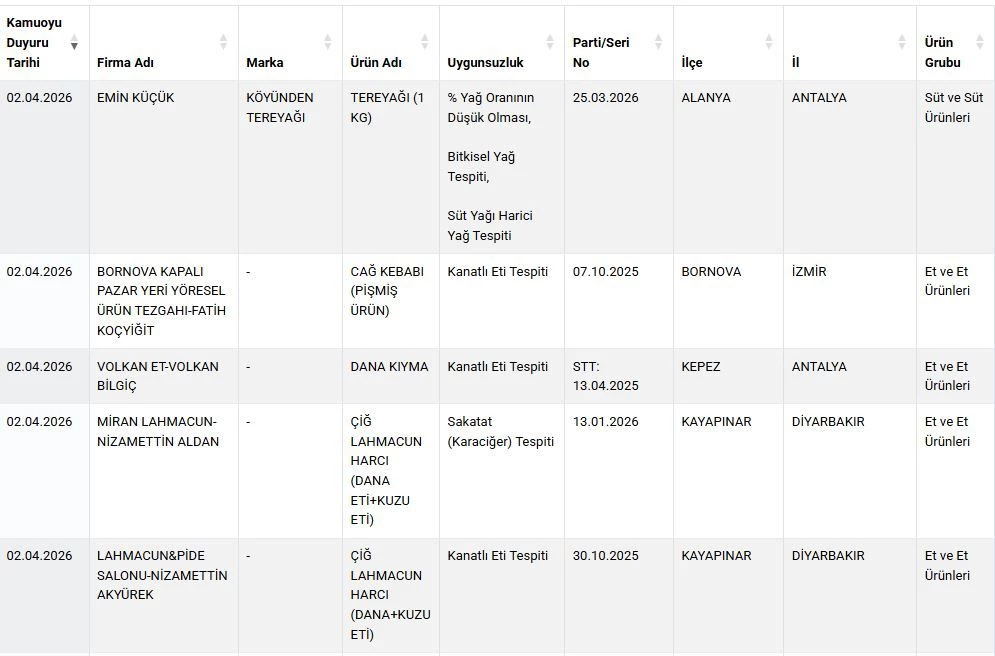
Task: Click the Firma Adı sort arrows
Action: [x=223, y=42]
